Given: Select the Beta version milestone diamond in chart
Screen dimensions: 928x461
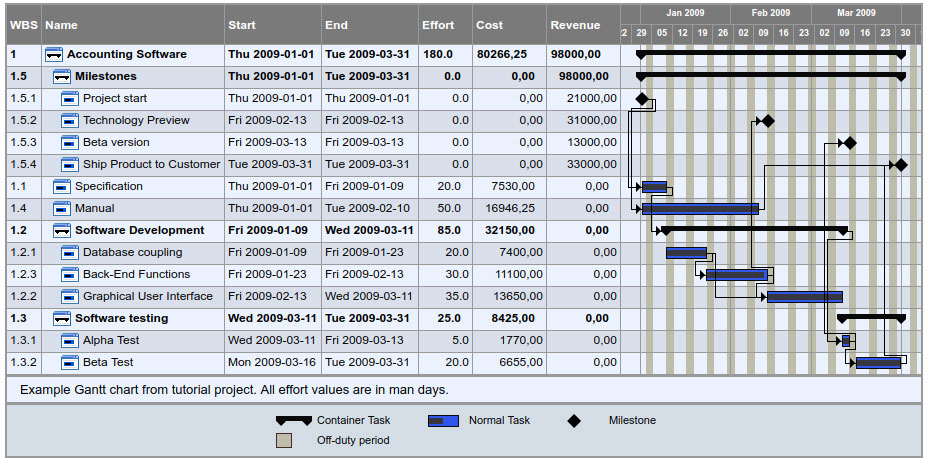Looking at the screenshot, I should 849,143.
